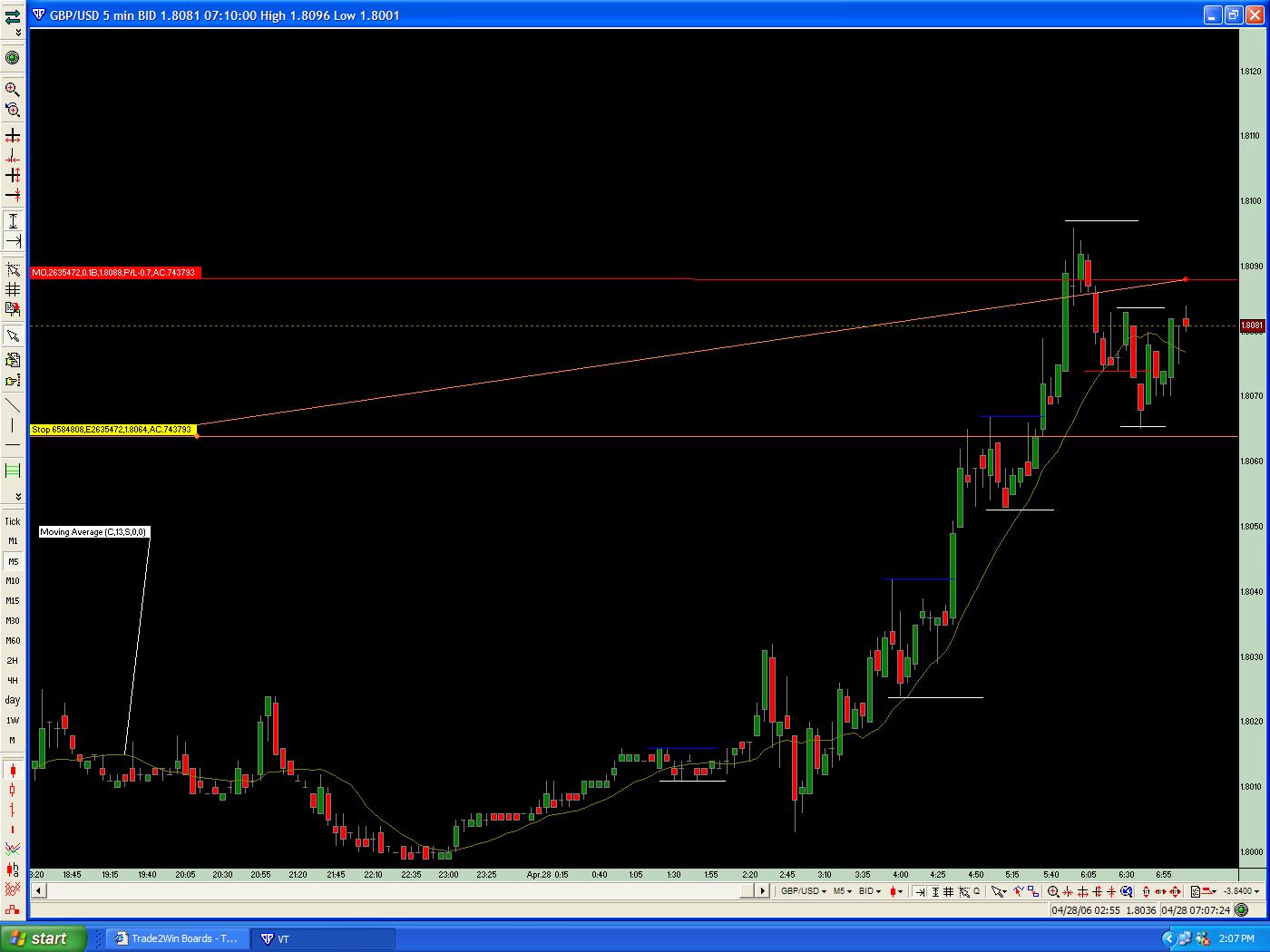Select the 1W timeframe button

(13, 721)
